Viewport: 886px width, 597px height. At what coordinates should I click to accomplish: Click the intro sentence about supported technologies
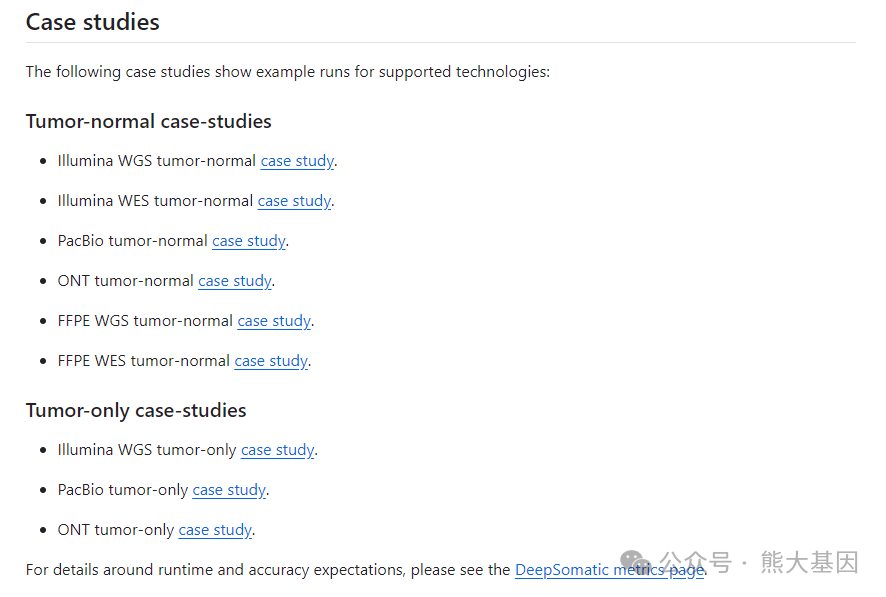tap(288, 72)
